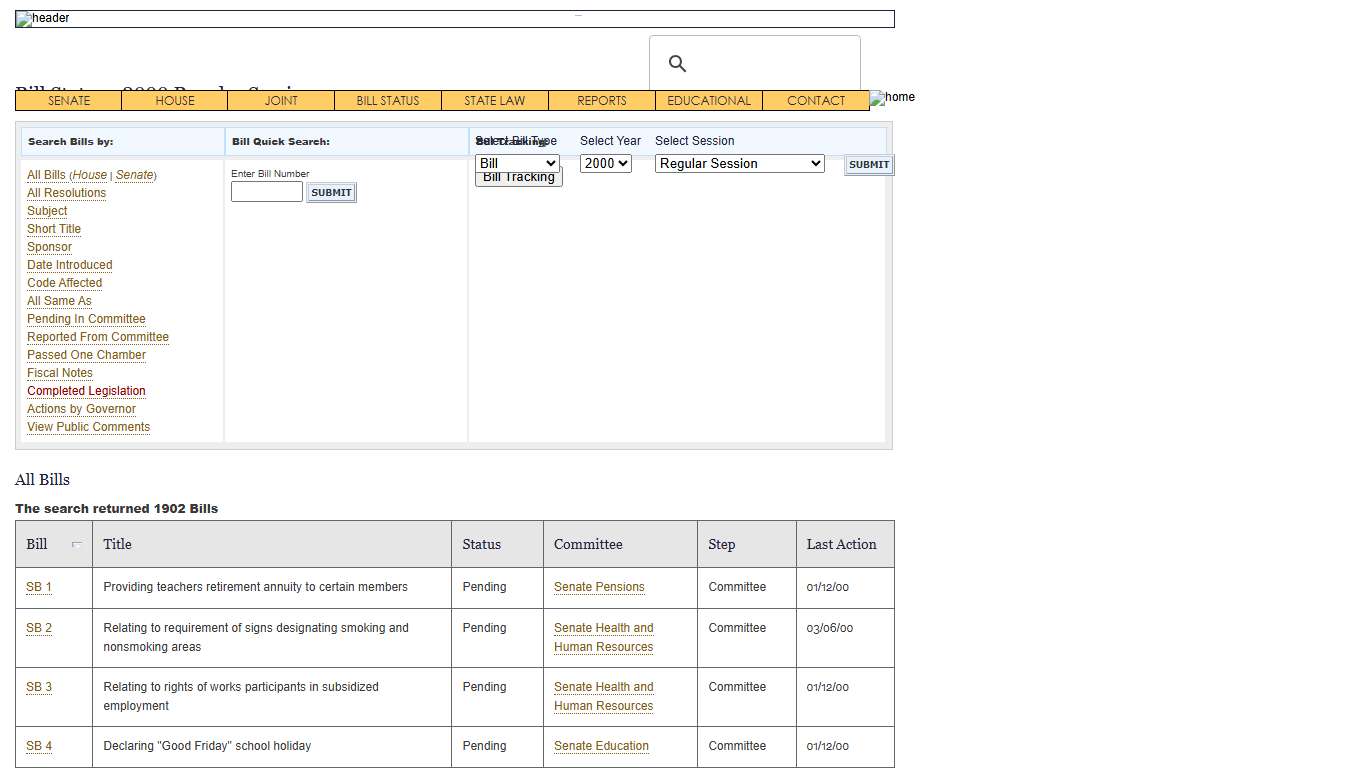Open the EDUCATIONAL menu tab
Viewport: 1366px width, 768px height.
click(708, 100)
